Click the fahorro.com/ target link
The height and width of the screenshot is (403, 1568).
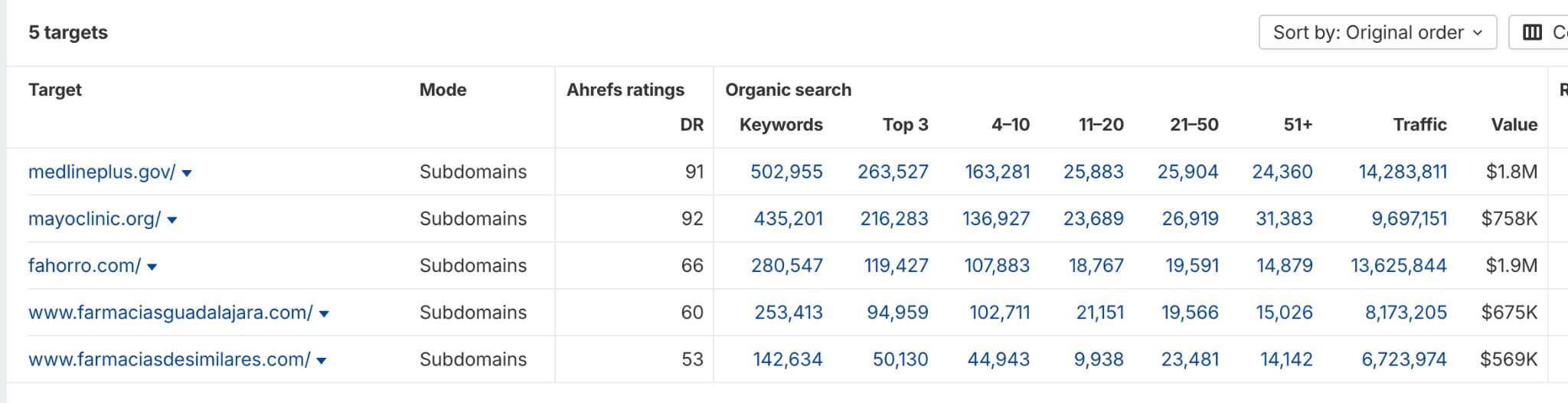(x=84, y=265)
